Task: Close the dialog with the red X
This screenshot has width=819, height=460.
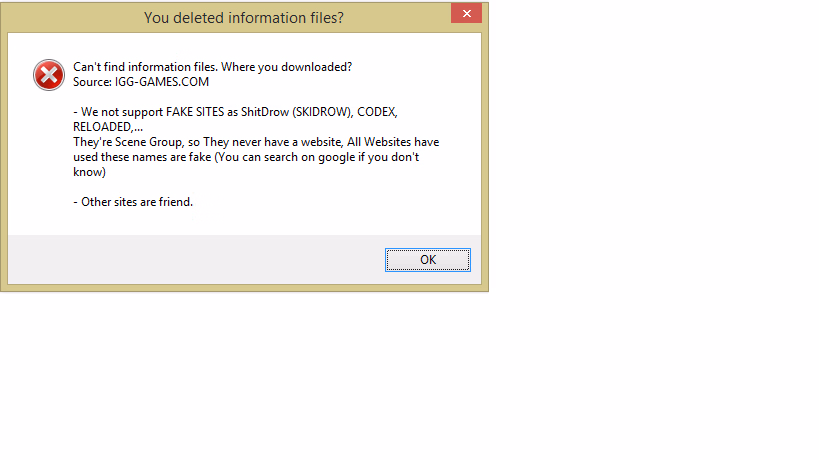Action: coord(466,14)
